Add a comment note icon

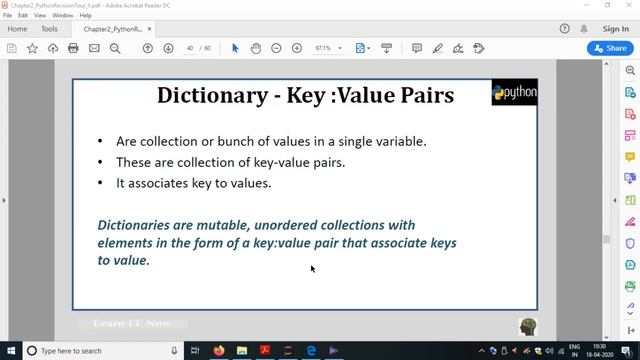pos(417,48)
